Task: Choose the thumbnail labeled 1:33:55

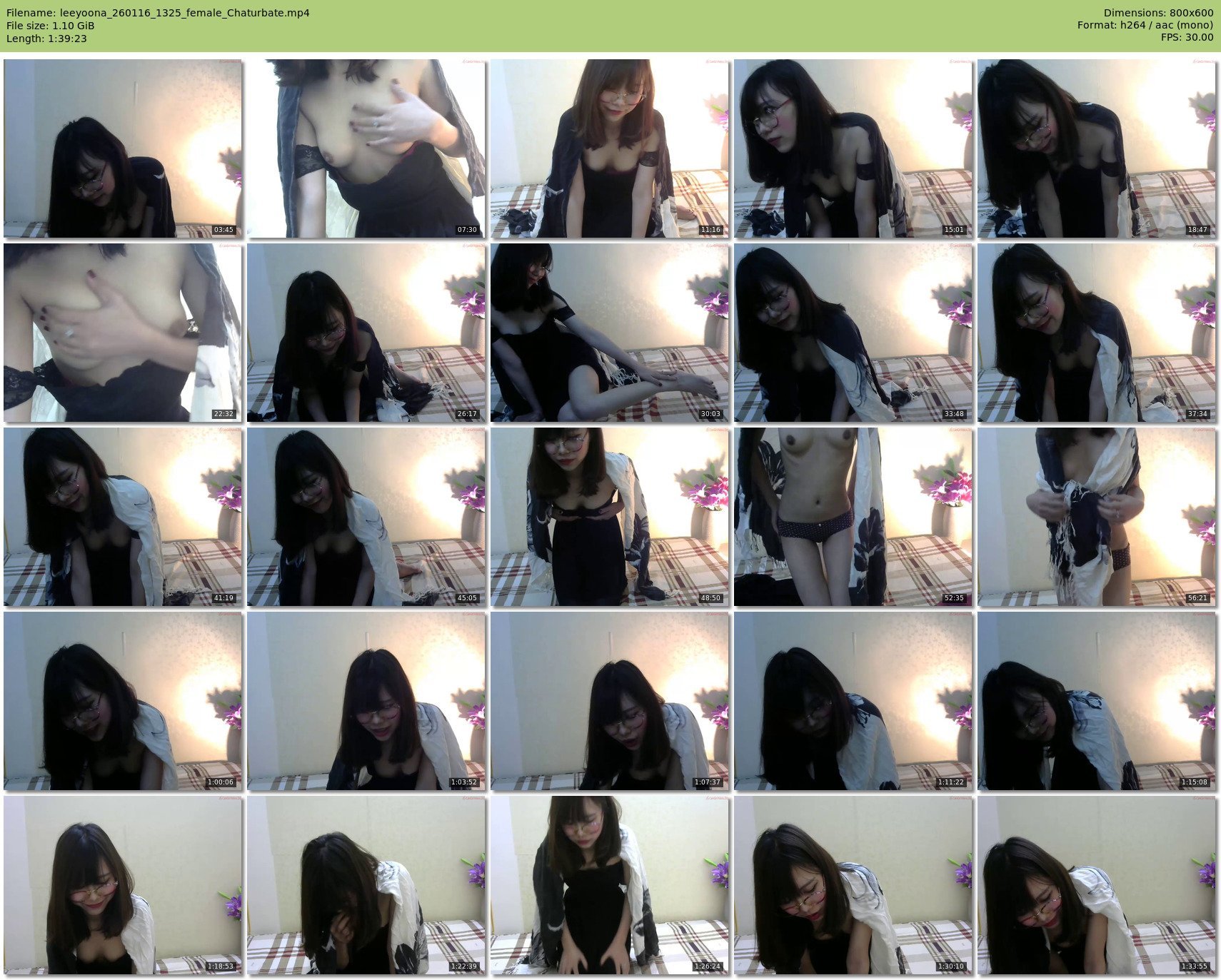Action: pos(1097,885)
